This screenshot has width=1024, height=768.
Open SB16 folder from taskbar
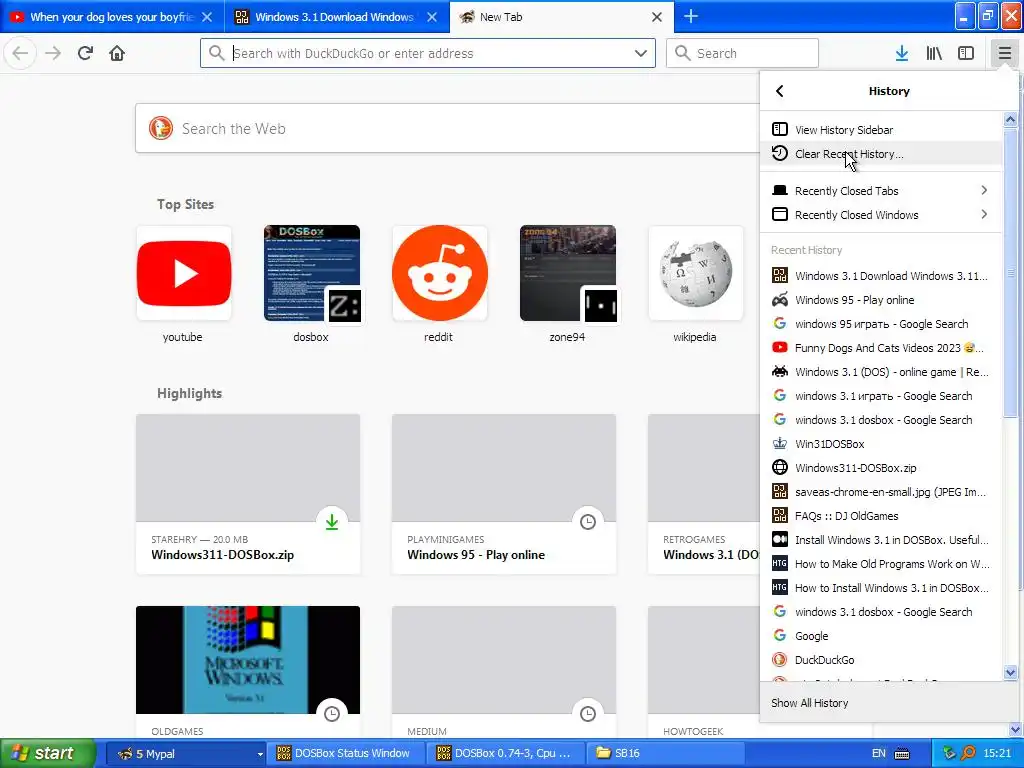pos(664,754)
